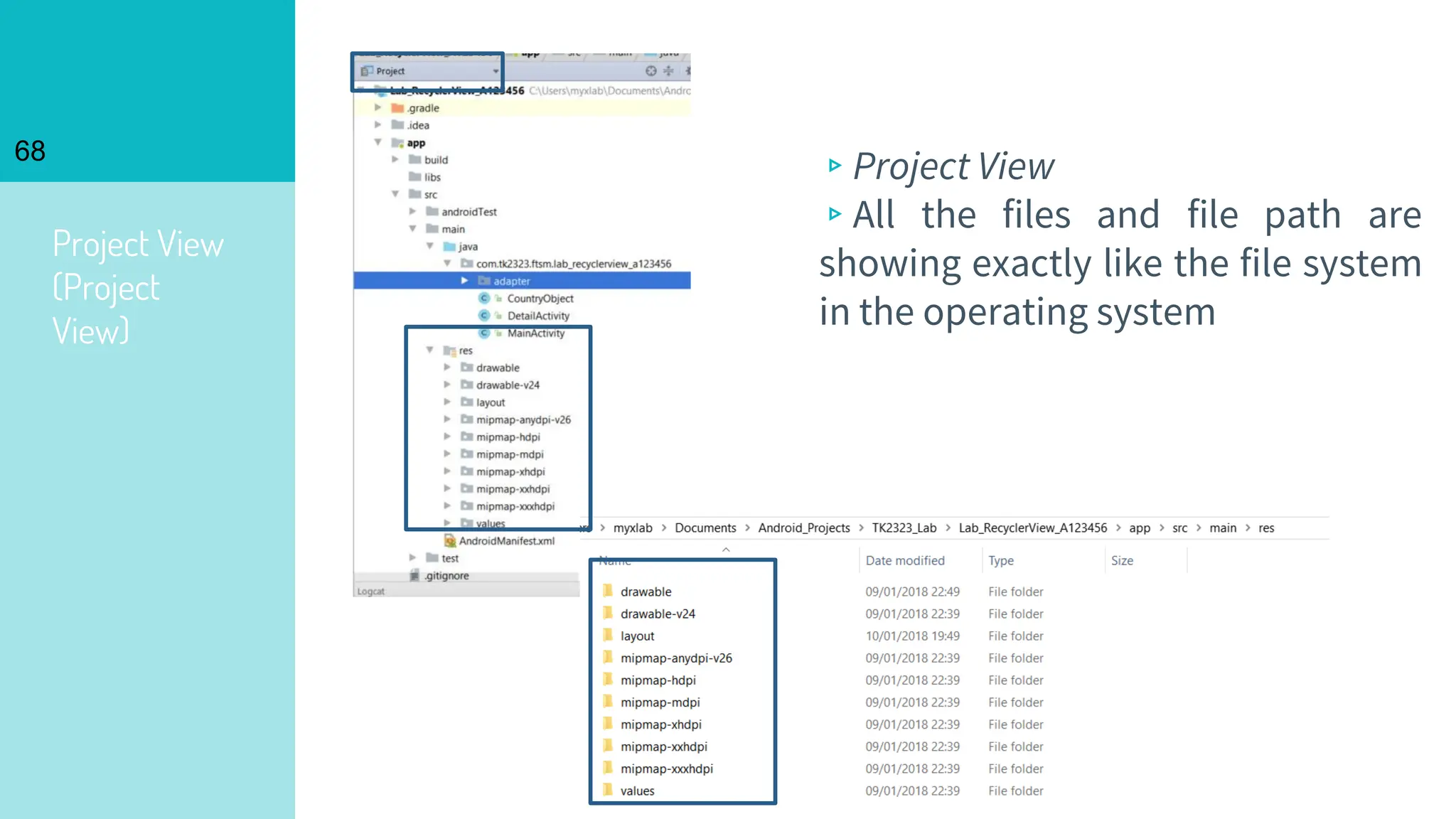
Task: Select mipmap-xhdpi in project tree
Action: pos(510,472)
